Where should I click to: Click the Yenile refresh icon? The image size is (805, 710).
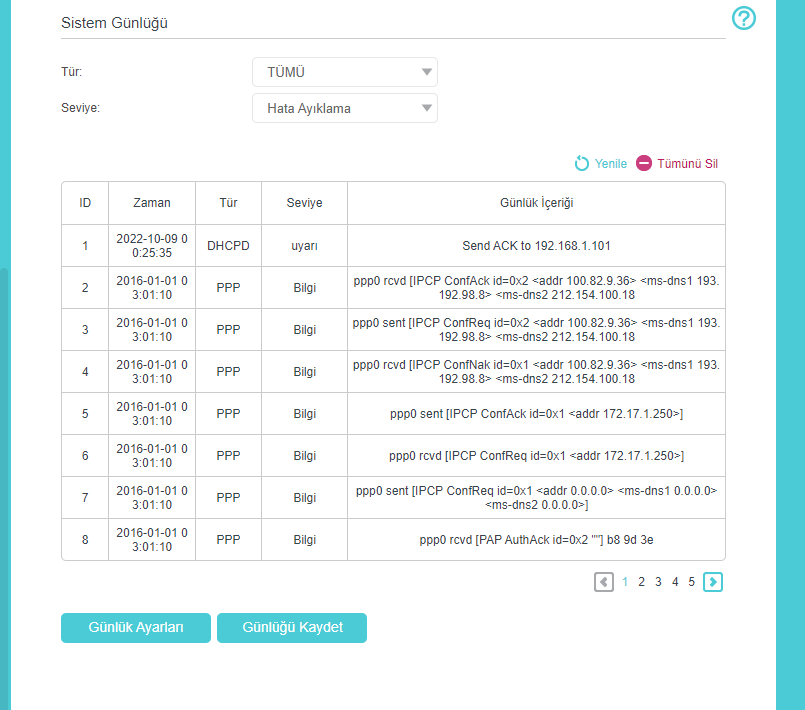(582, 163)
